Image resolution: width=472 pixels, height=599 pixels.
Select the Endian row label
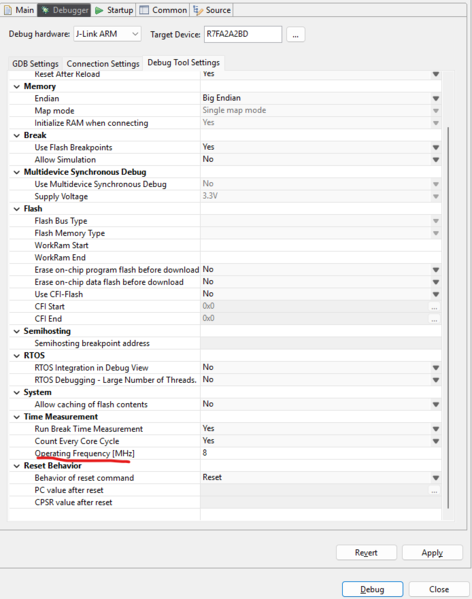[x=47, y=99]
